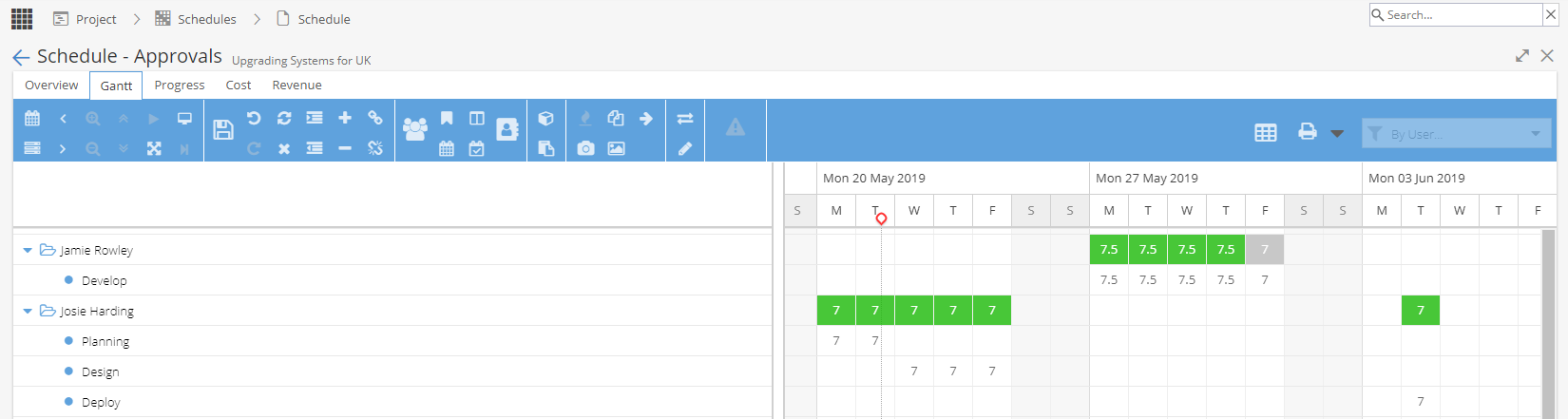
Task: Add a task with plus icon
Action: 345,118
